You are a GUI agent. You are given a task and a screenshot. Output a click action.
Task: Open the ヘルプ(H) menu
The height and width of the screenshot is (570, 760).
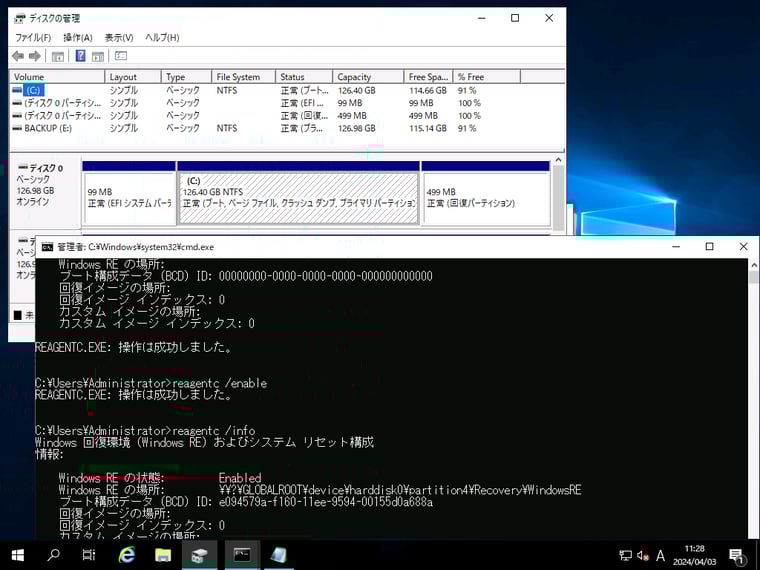(x=162, y=37)
